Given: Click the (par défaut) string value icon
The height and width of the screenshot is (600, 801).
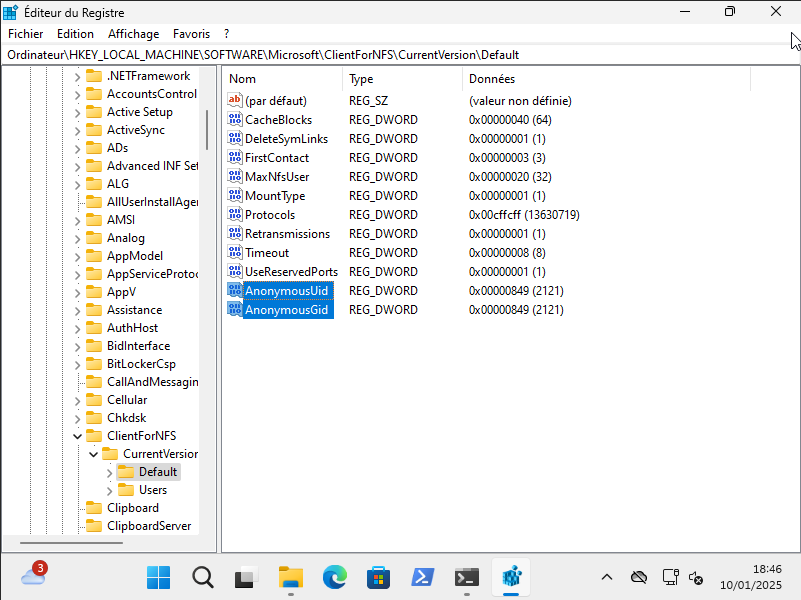Looking at the screenshot, I should 235,100.
